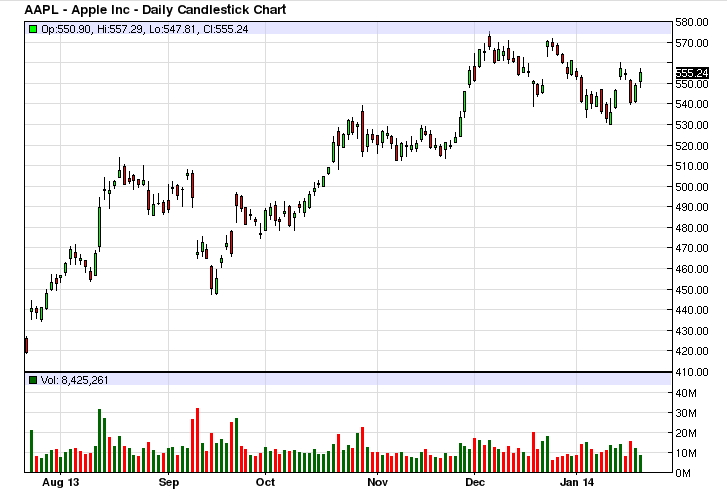Click the 510.00 price axis label
Screen dimensions: 727x496
tap(692, 166)
